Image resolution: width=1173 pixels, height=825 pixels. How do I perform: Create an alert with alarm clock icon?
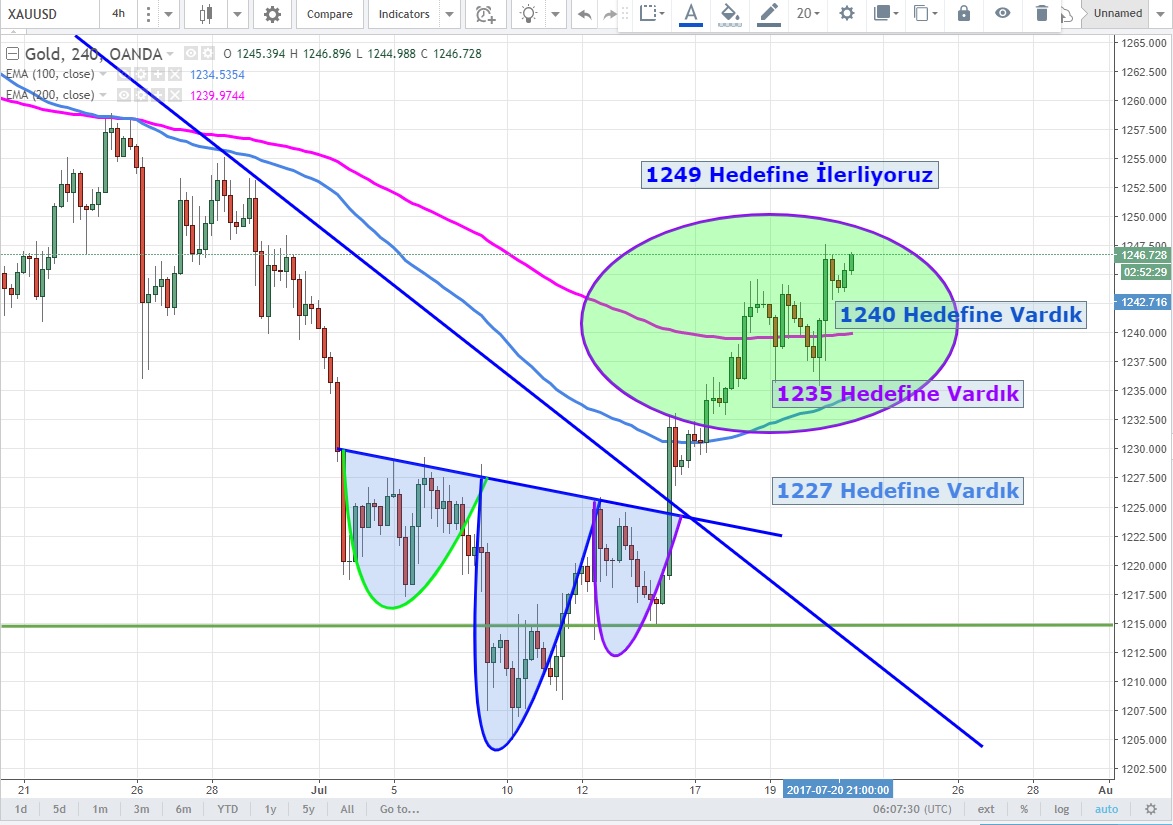(x=485, y=14)
